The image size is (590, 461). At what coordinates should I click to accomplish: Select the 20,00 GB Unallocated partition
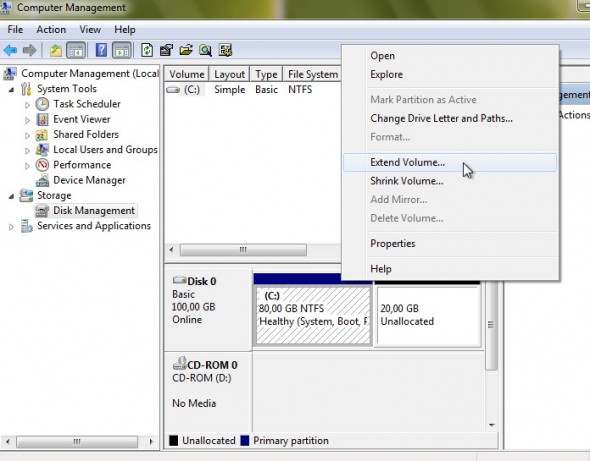pos(429,315)
